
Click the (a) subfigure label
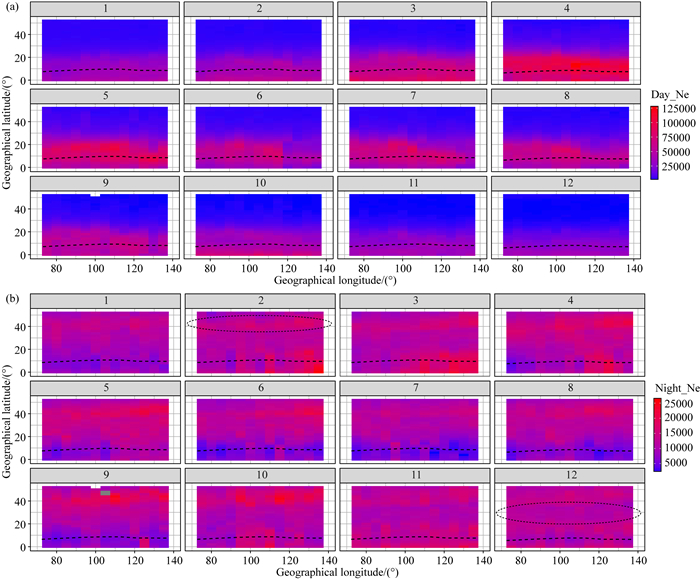click(x=11, y=8)
